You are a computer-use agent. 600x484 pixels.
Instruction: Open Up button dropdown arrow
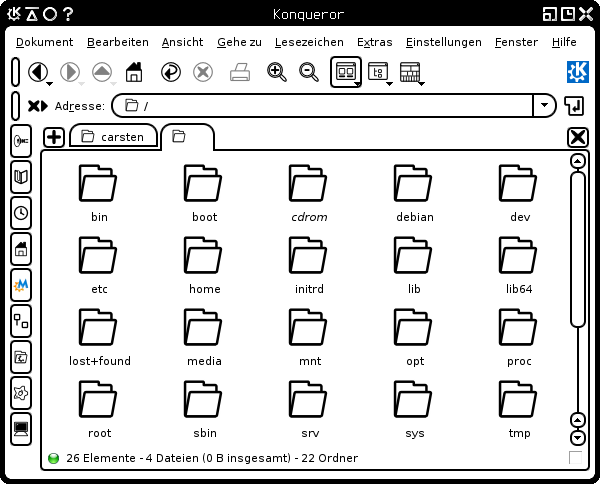(x=114, y=83)
